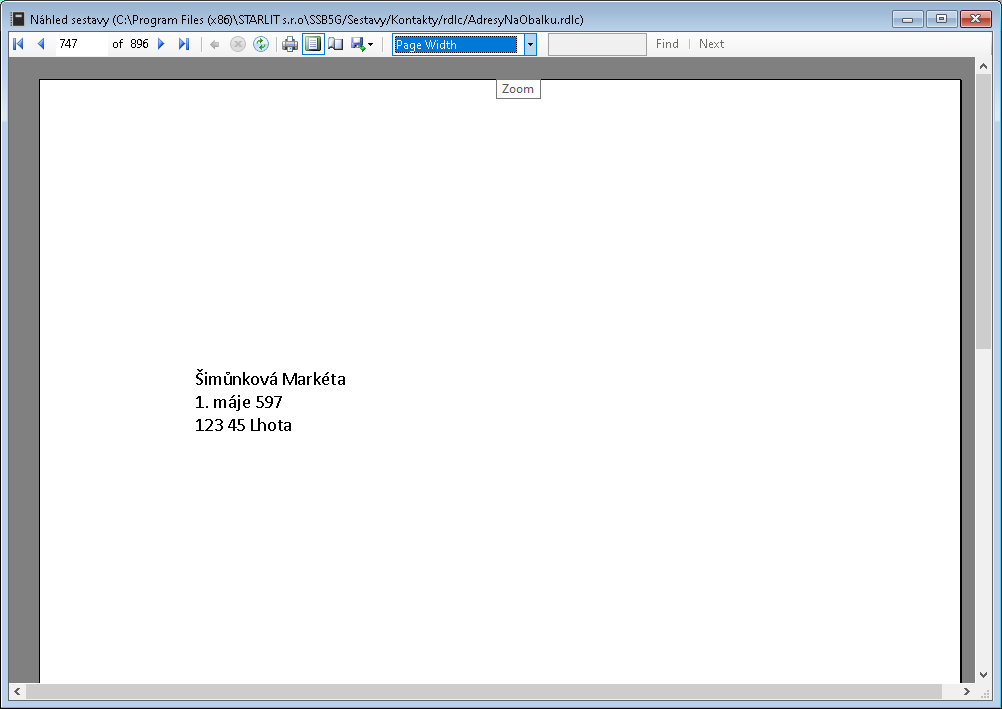1002x709 pixels.
Task: Print the report with the printer icon
Action: point(290,44)
